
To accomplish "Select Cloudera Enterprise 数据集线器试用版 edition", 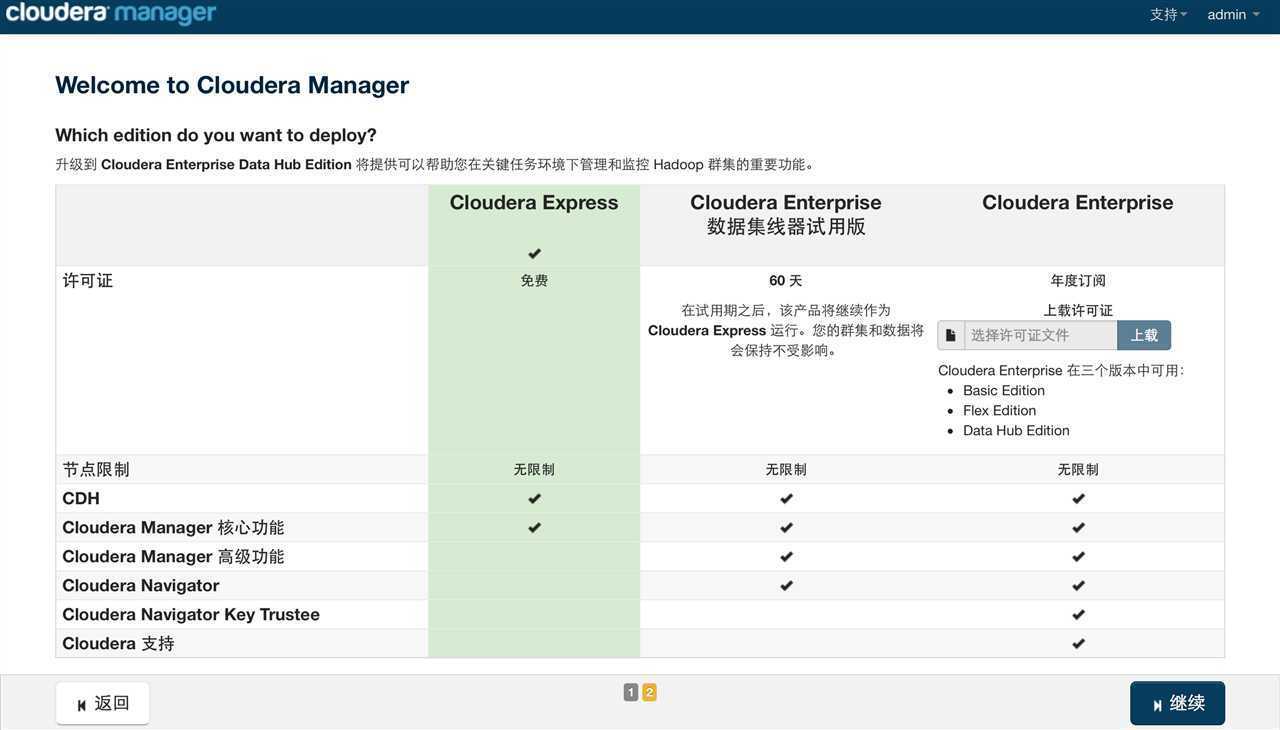I will click(786, 214).
